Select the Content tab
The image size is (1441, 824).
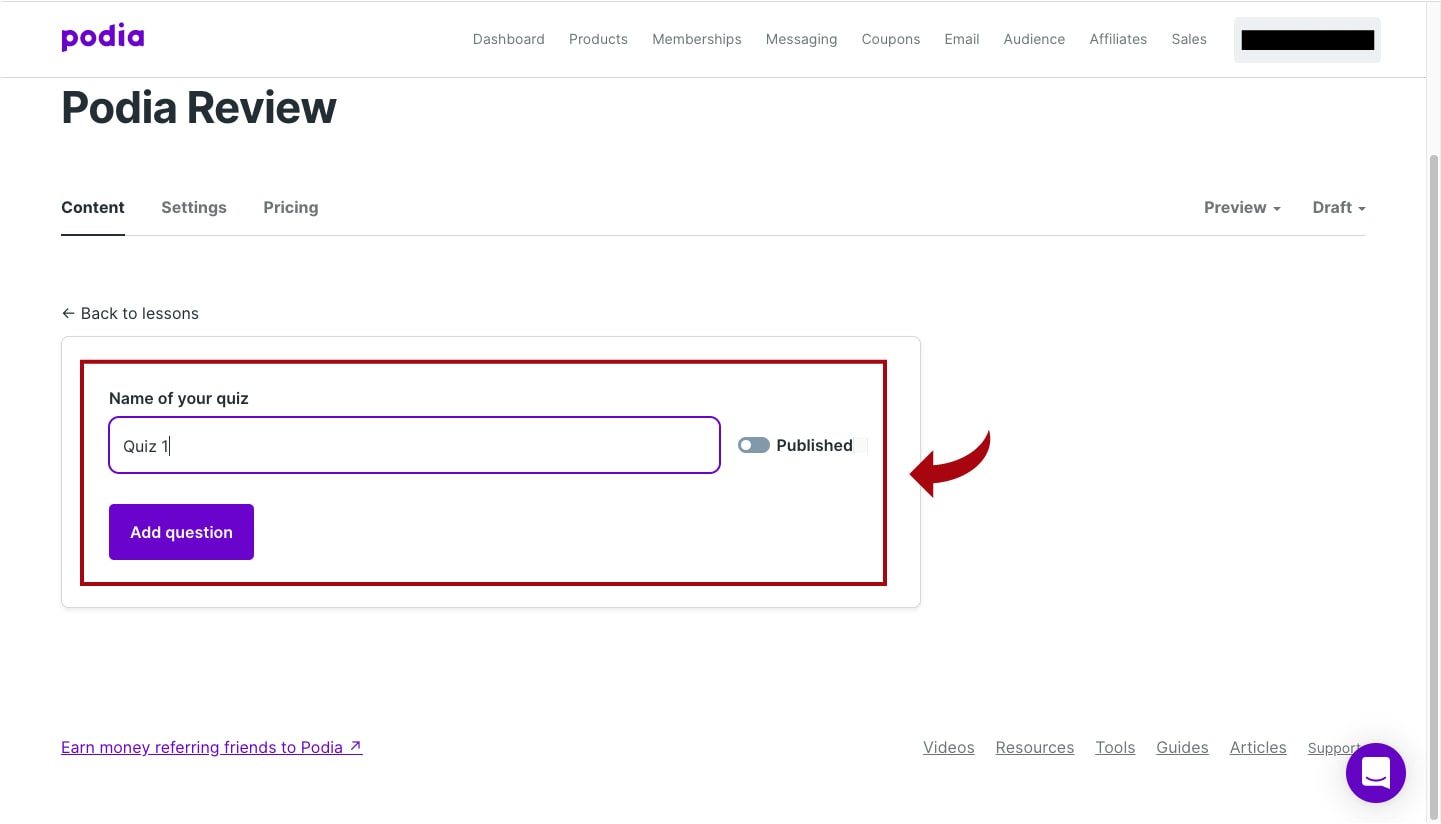93,207
